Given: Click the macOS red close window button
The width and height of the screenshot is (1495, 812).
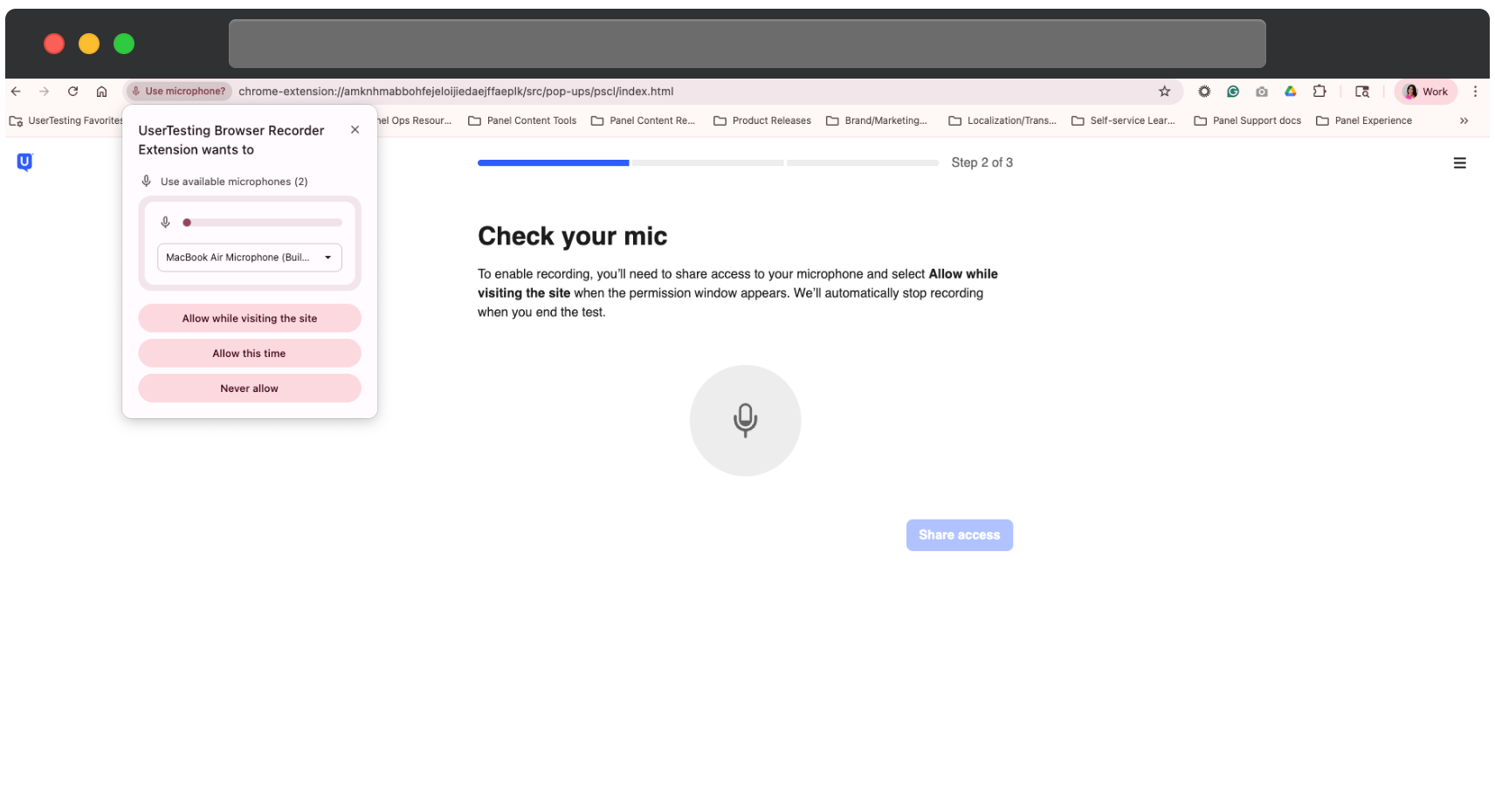Looking at the screenshot, I should 54,44.
